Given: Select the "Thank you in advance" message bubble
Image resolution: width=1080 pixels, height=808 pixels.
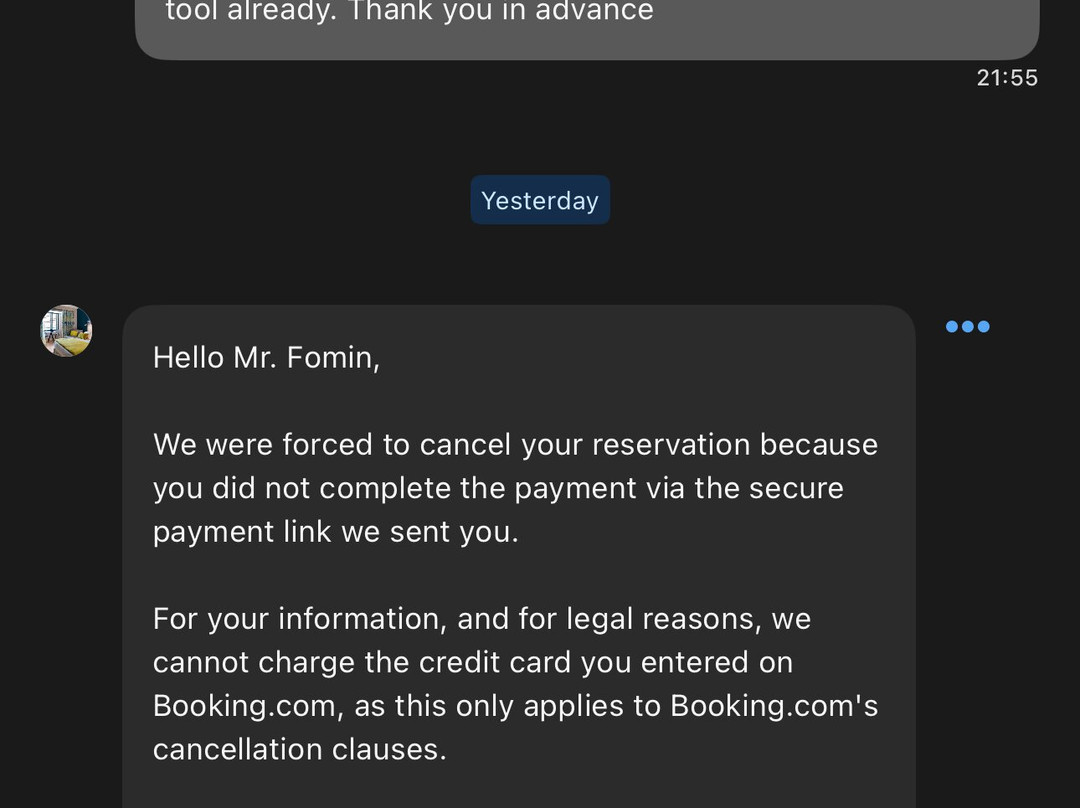Looking at the screenshot, I should point(586,24).
